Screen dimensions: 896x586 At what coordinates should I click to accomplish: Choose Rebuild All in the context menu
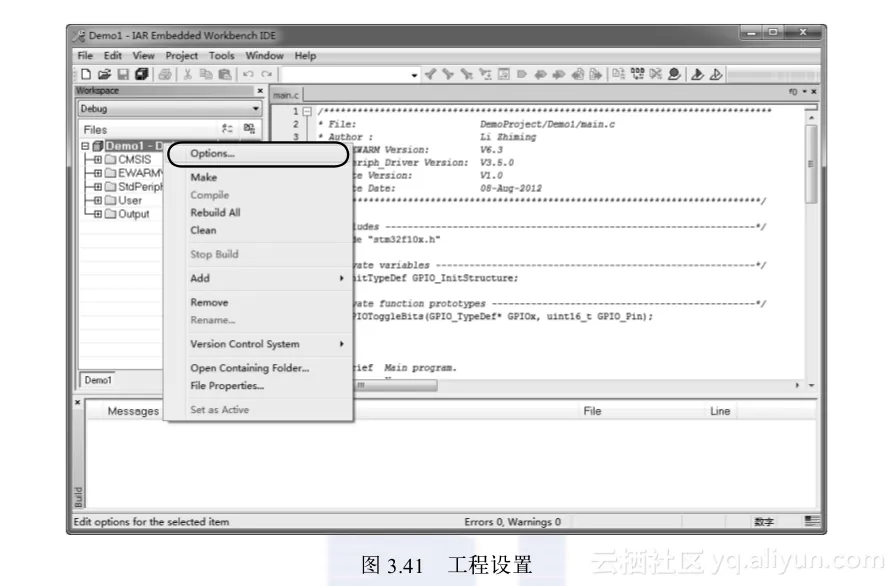coord(258,212)
